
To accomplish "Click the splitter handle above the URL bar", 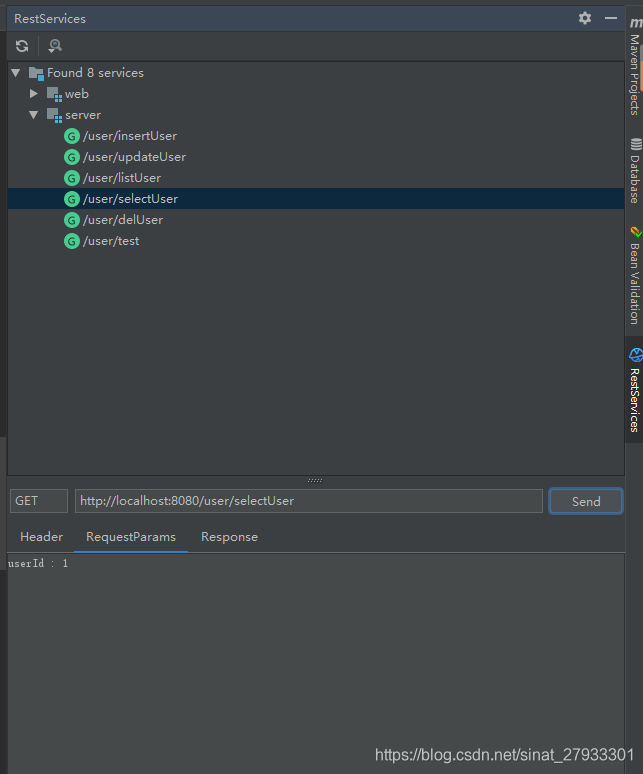I will (x=315, y=480).
